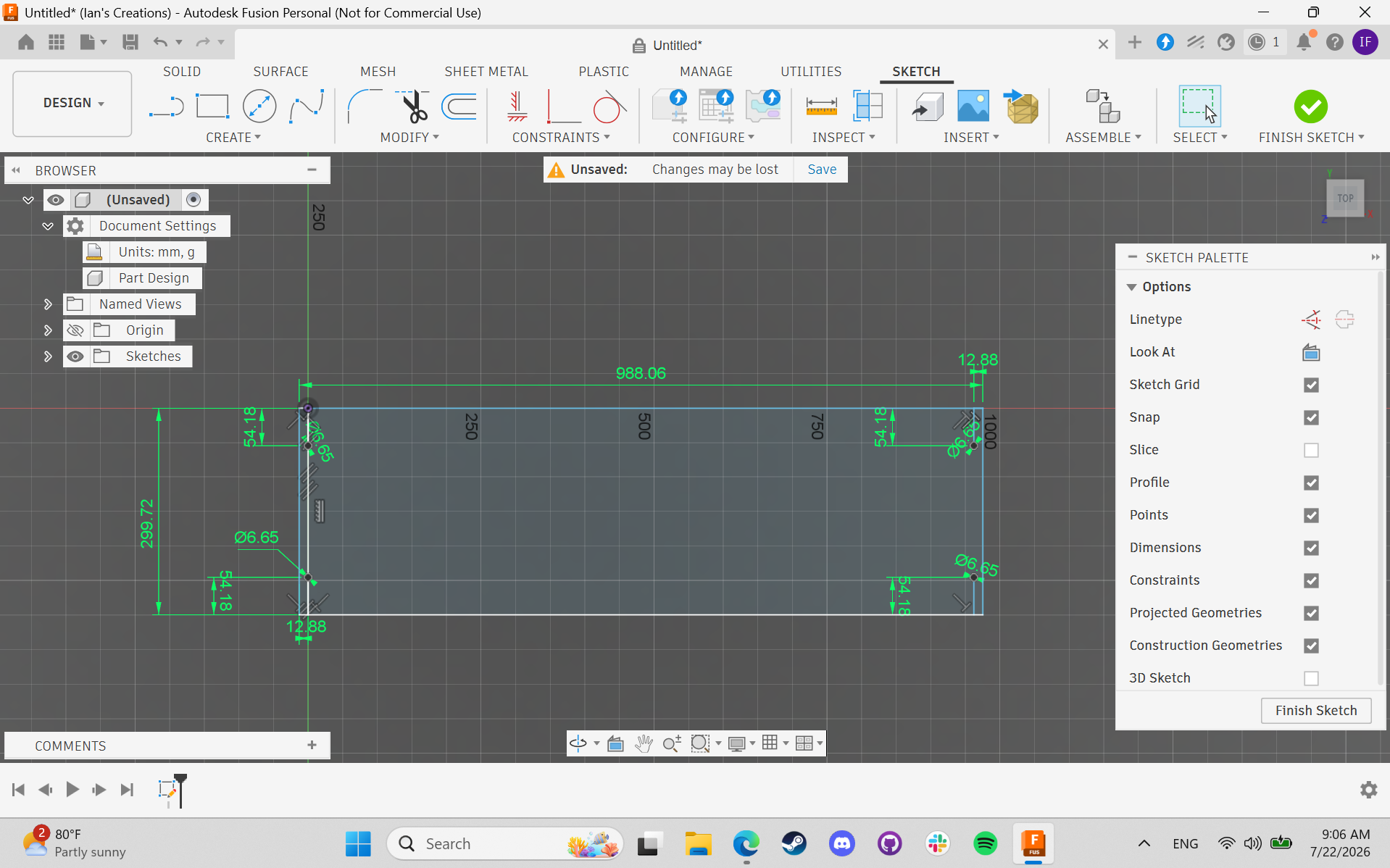Click the Show Data Panel grid icon
This screenshot has height=868, width=1390.
point(57,42)
